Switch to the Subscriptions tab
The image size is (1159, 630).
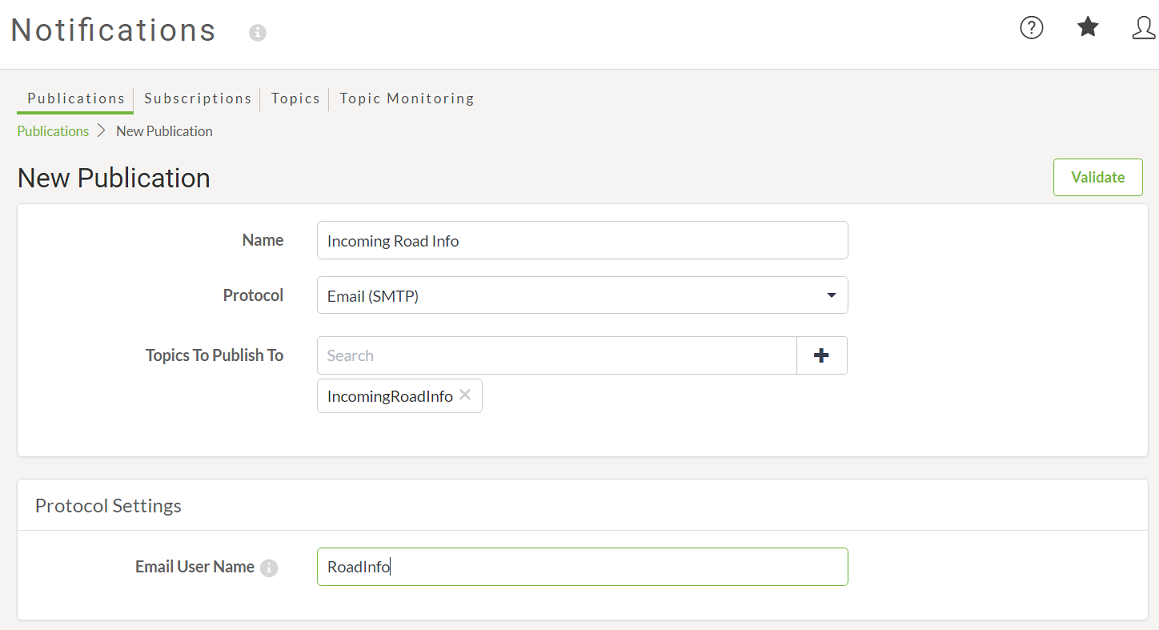click(197, 98)
